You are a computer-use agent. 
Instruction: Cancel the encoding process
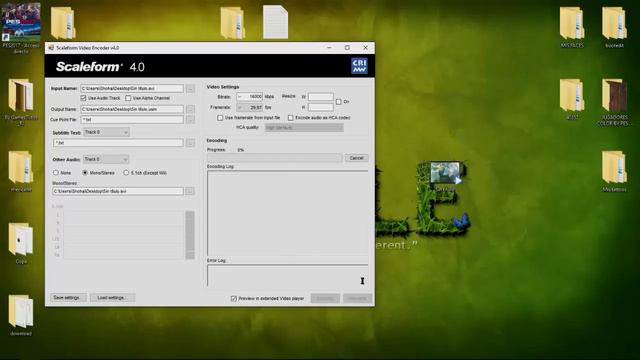tap(356, 158)
